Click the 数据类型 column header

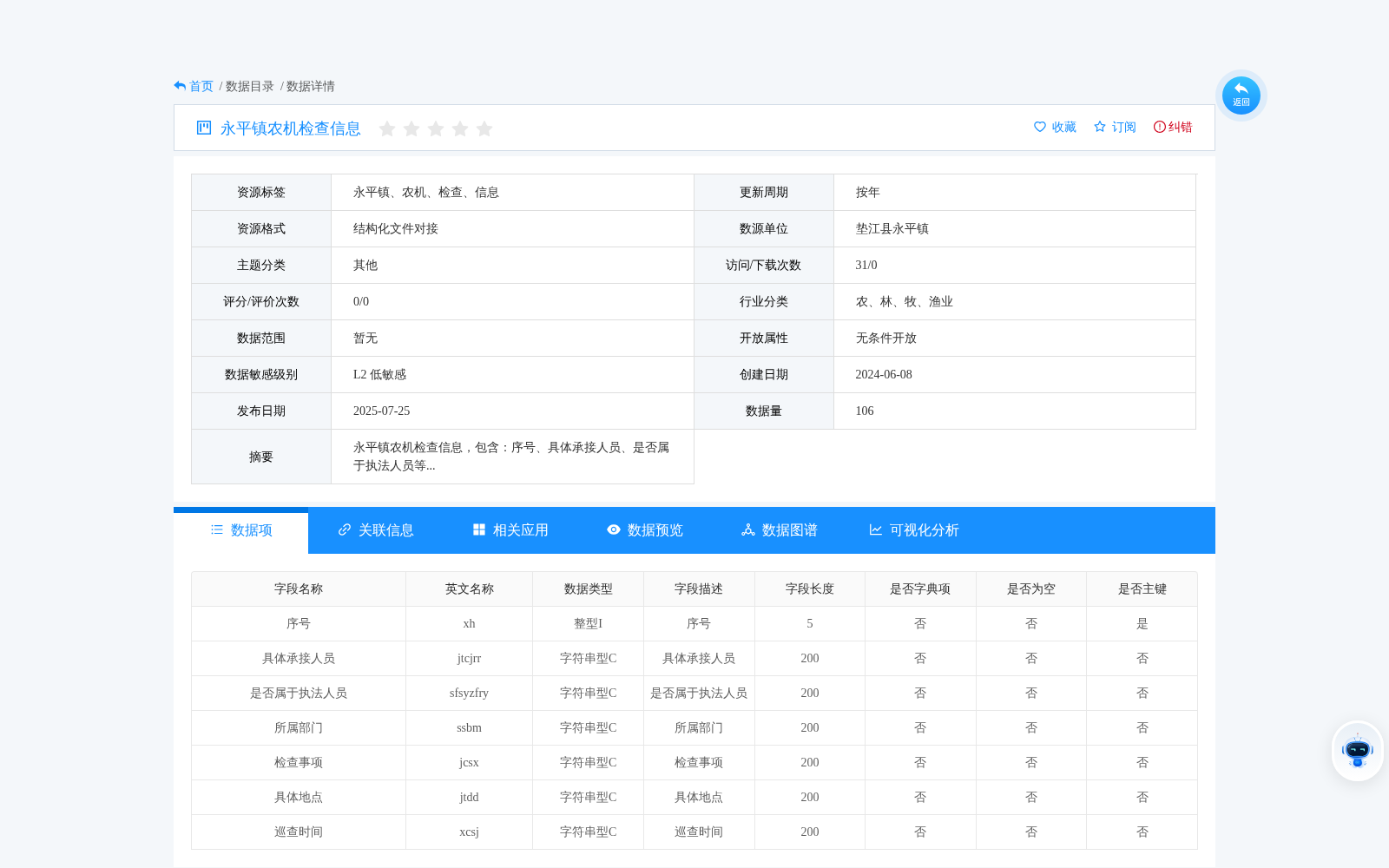(x=589, y=589)
